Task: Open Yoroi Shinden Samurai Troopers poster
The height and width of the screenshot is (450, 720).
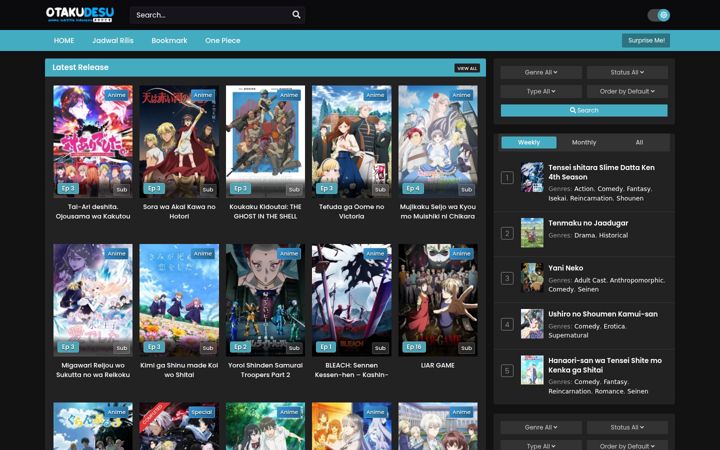Action: [265, 300]
